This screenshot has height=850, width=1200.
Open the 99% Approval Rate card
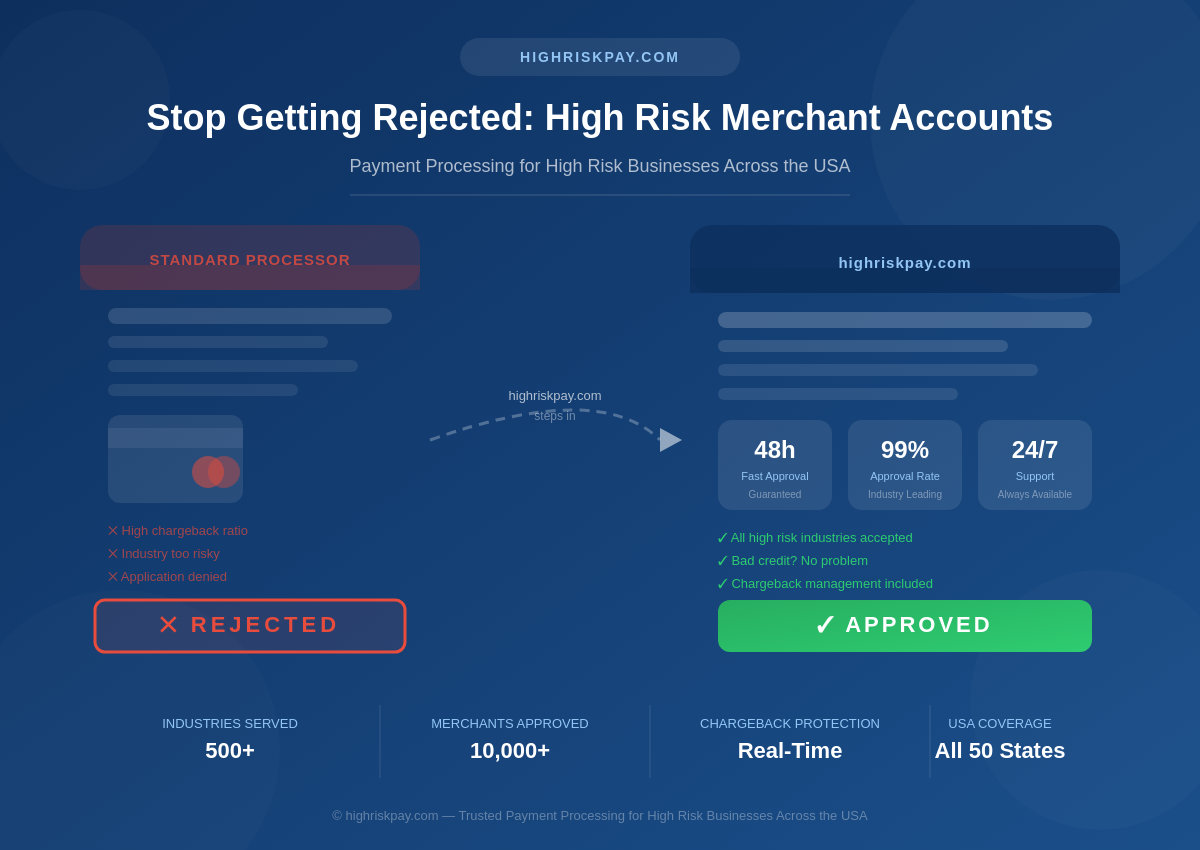click(905, 465)
